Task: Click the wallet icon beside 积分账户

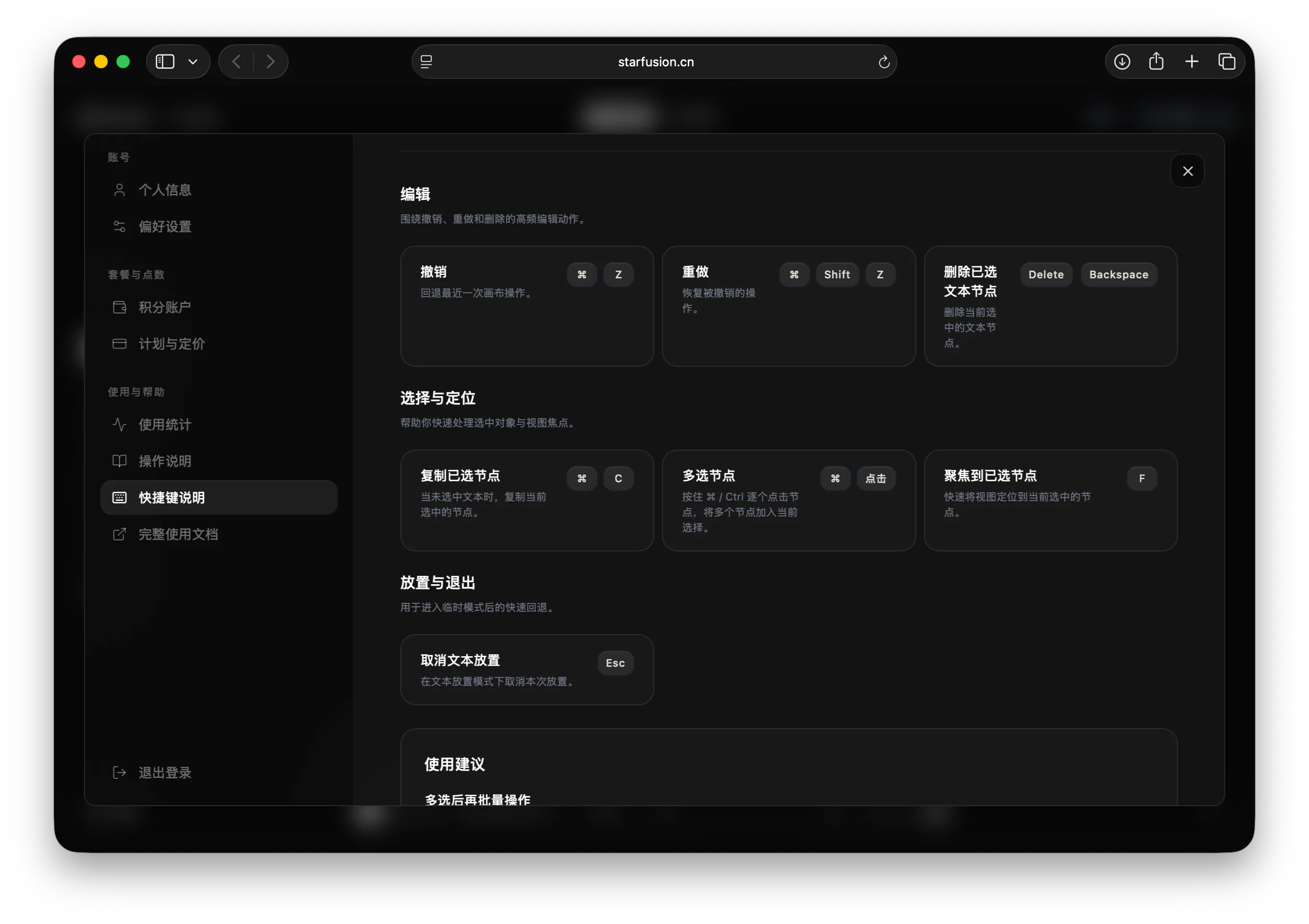Action: click(x=119, y=307)
